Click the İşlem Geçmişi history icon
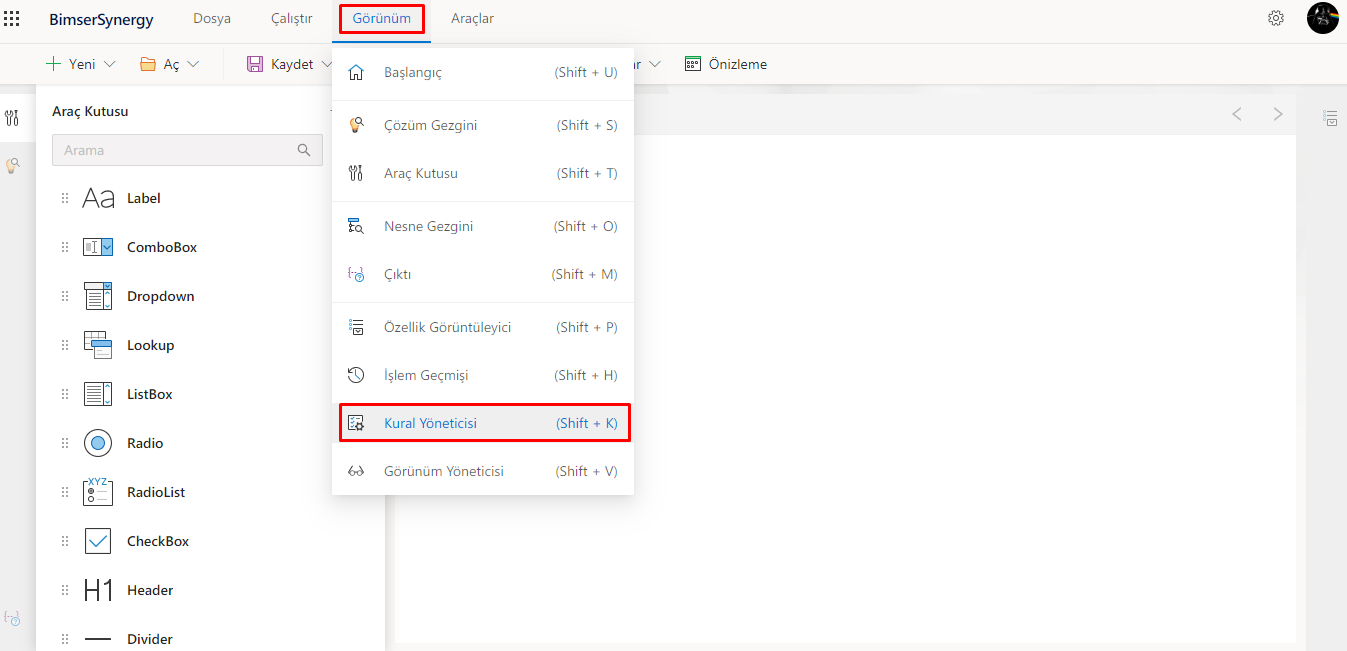 pyautogui.click(x=355, y=375)
